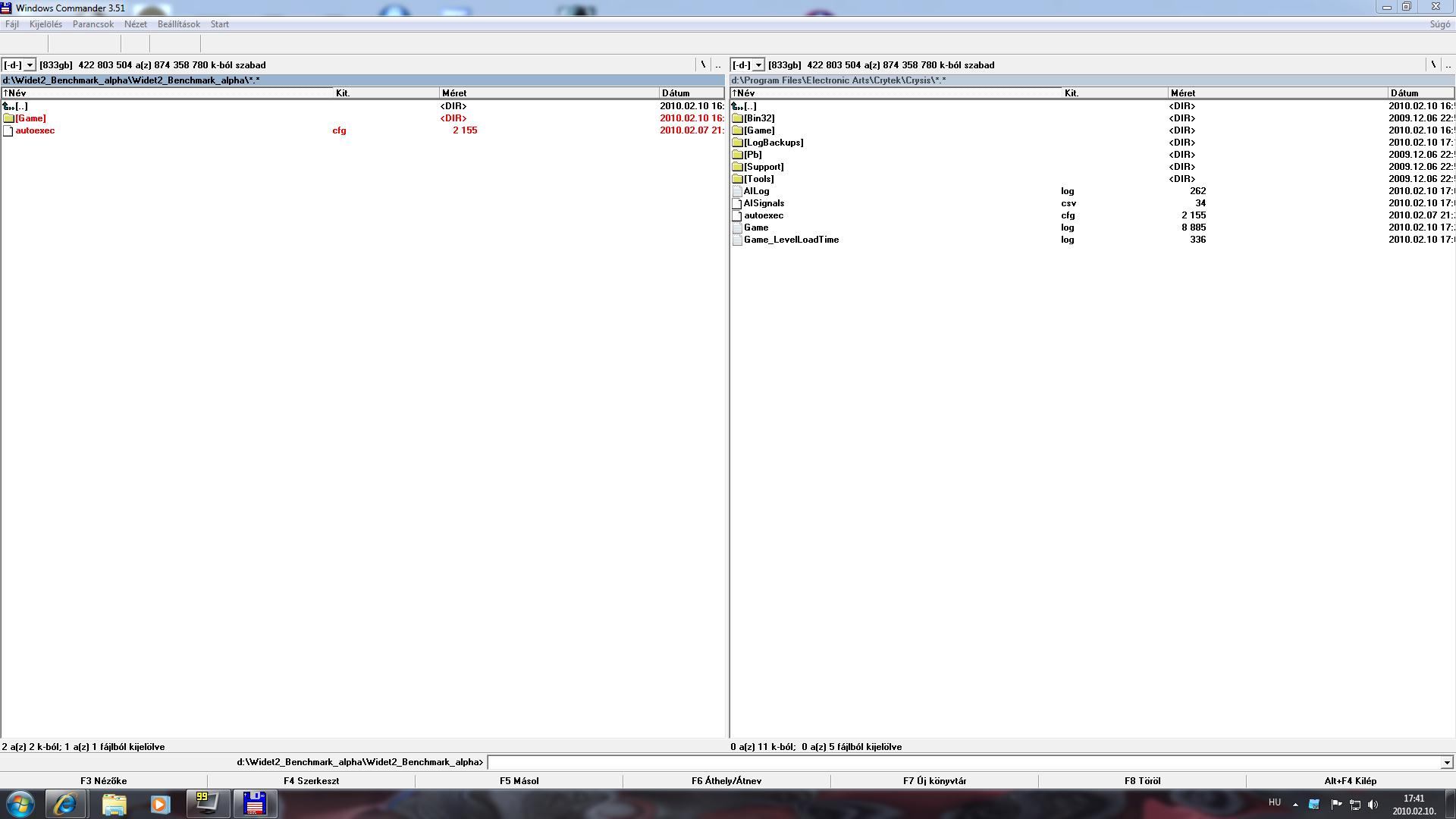Click taskbar monitor application icon
1456x819 pixels.
(x=208, y=804)
